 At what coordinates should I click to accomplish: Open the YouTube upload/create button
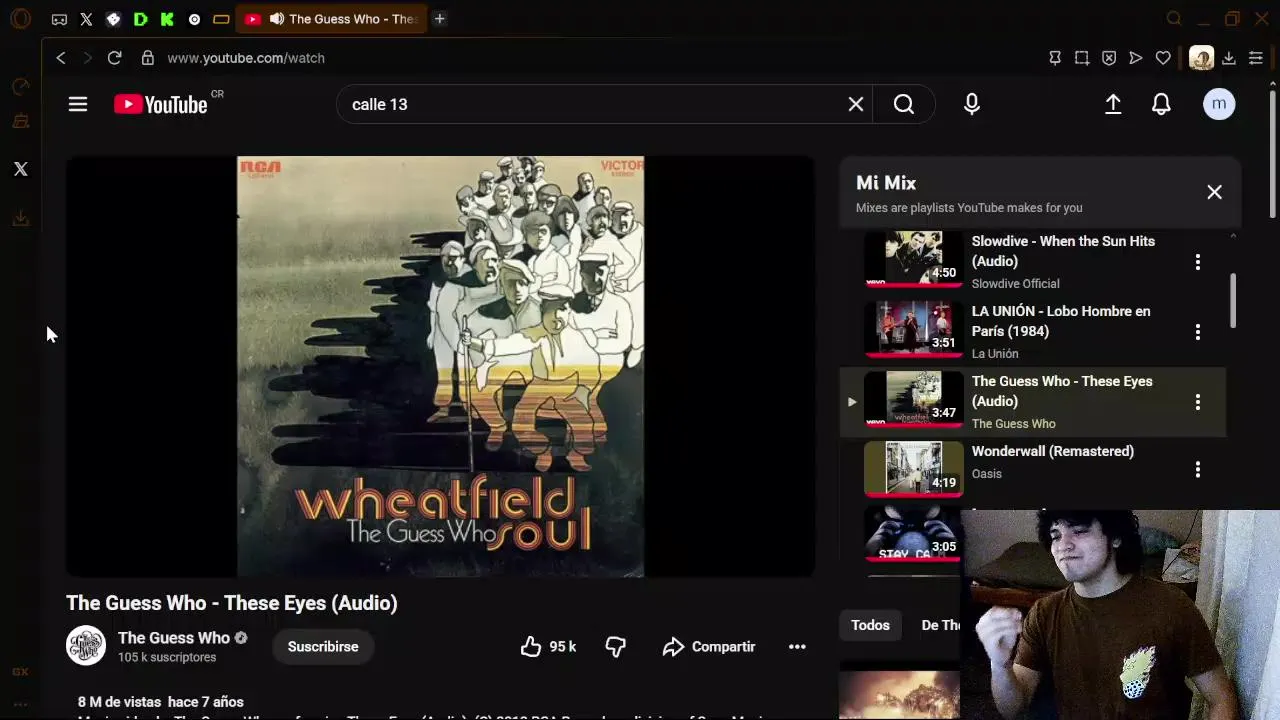coord(1113,104)
